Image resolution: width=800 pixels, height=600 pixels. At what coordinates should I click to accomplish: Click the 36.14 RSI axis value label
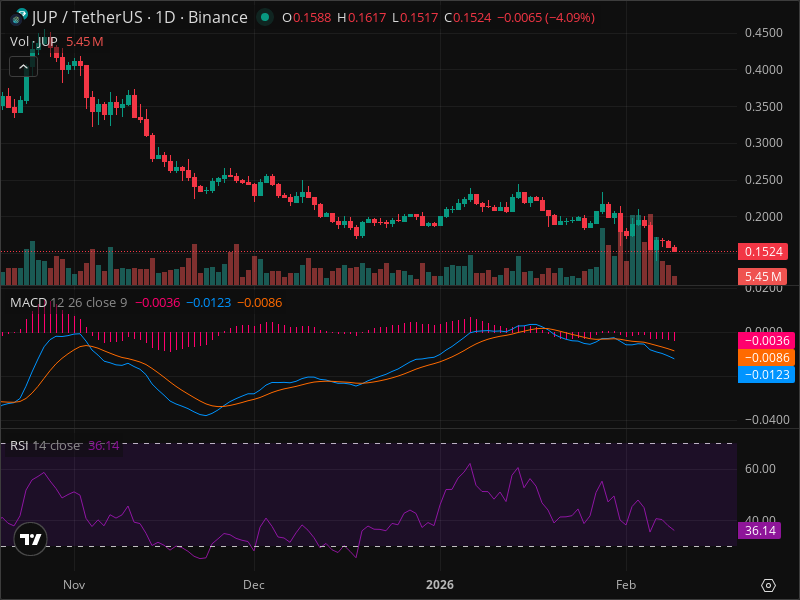(759, 531)
